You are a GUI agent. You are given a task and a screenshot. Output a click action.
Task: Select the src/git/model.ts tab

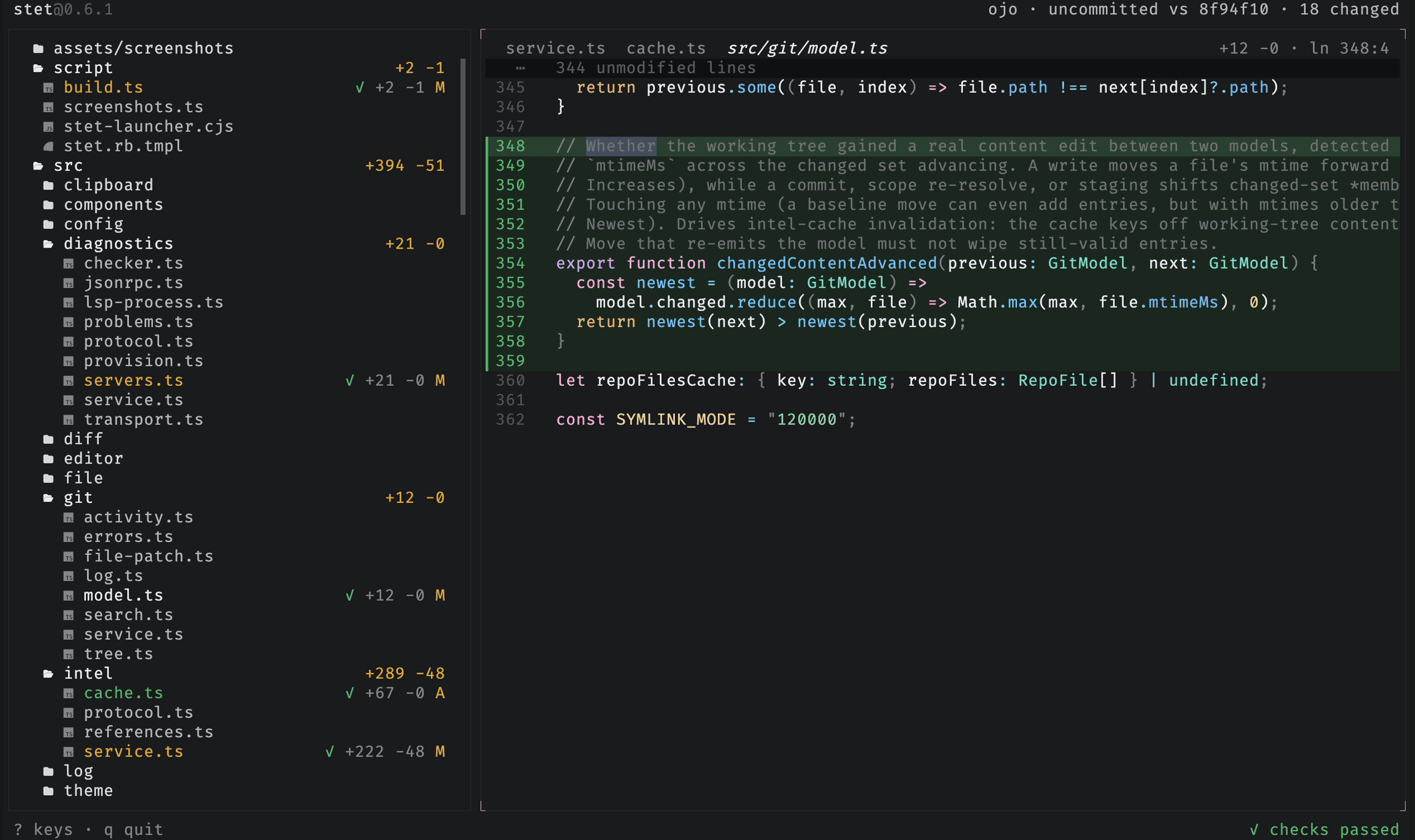coord(807,49)
